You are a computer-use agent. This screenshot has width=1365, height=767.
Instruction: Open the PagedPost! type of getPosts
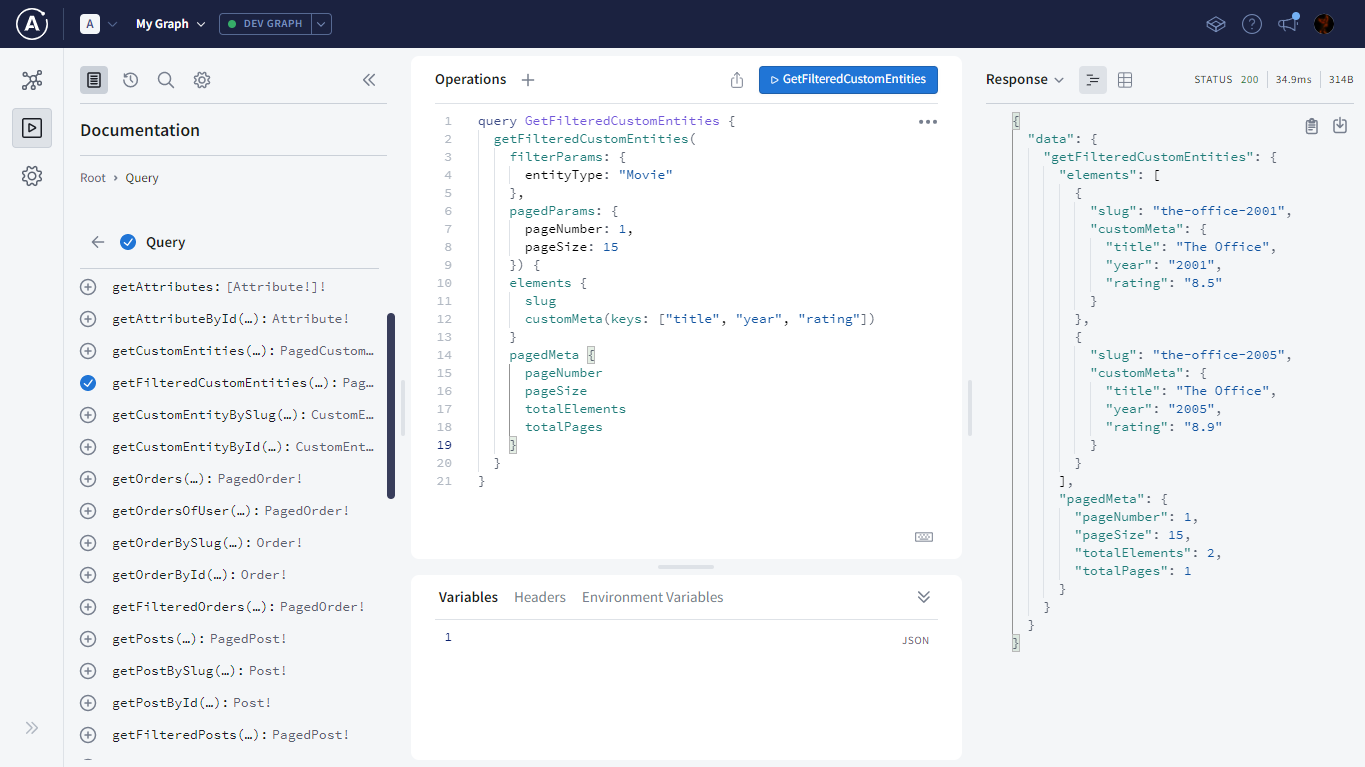point(248,639)
